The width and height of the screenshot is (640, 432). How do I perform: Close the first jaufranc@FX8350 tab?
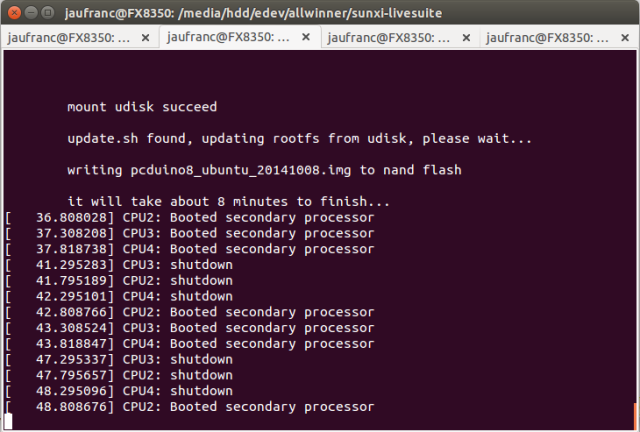(x=145, y=38)
